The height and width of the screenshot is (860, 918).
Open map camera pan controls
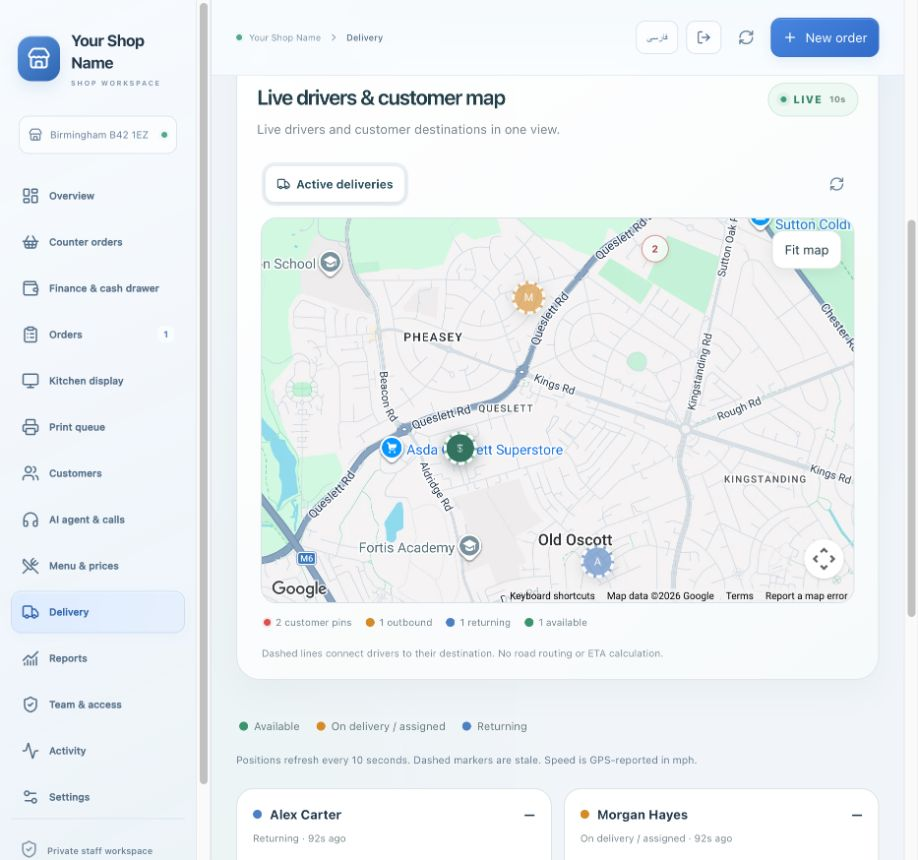(824, 559)
